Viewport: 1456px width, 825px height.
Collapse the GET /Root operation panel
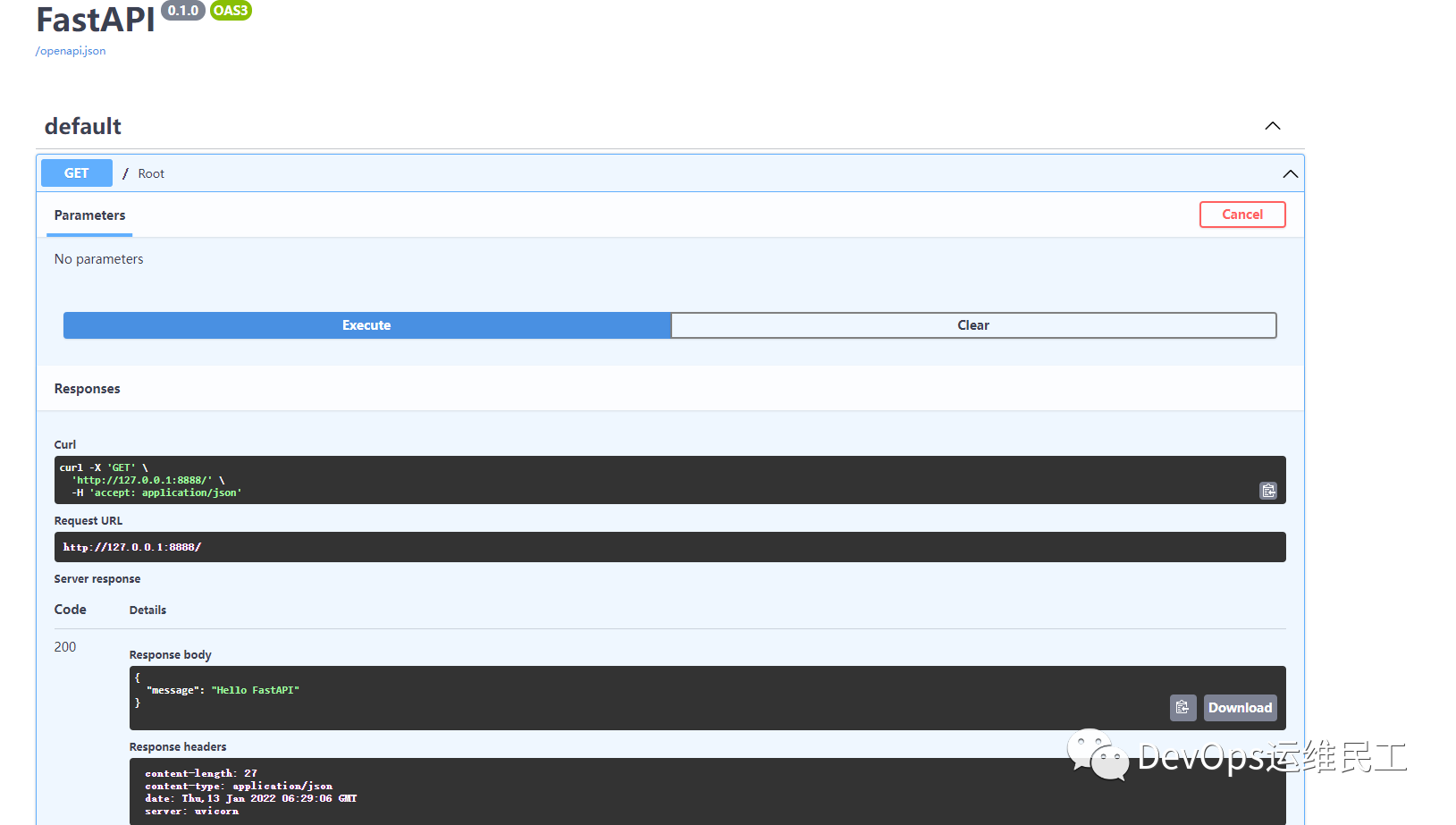pyautogui.click(x=1290, y=173)
